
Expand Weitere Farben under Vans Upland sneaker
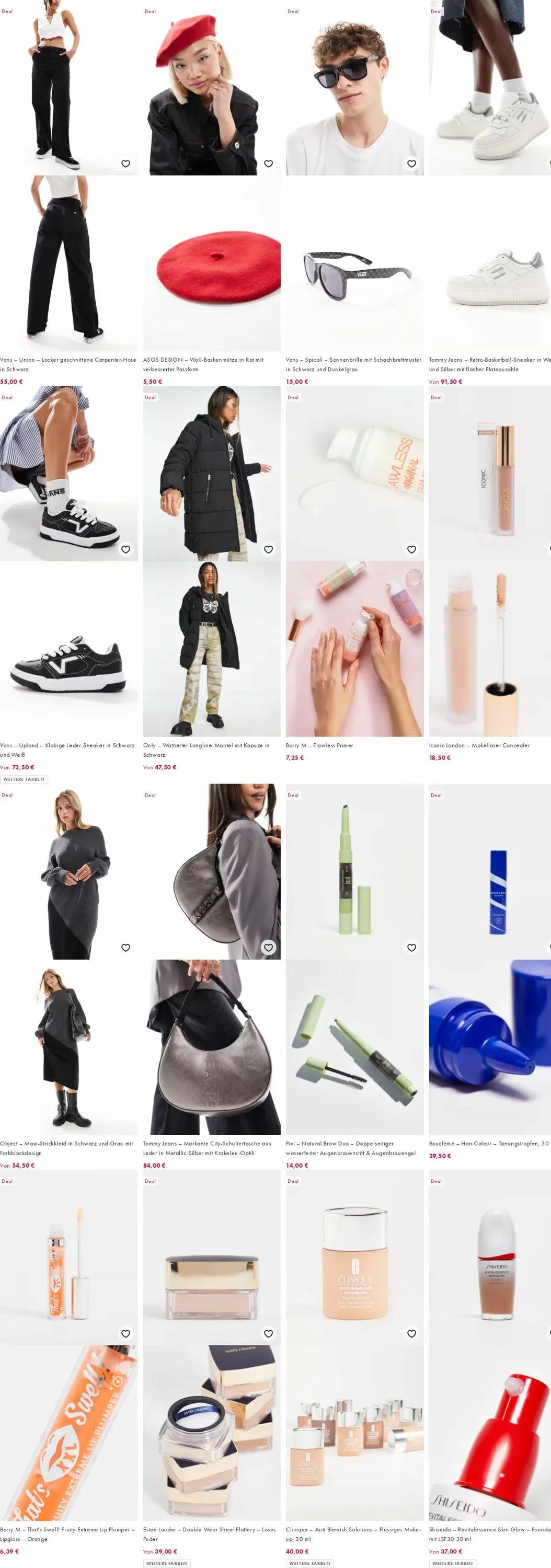[24, 779]
